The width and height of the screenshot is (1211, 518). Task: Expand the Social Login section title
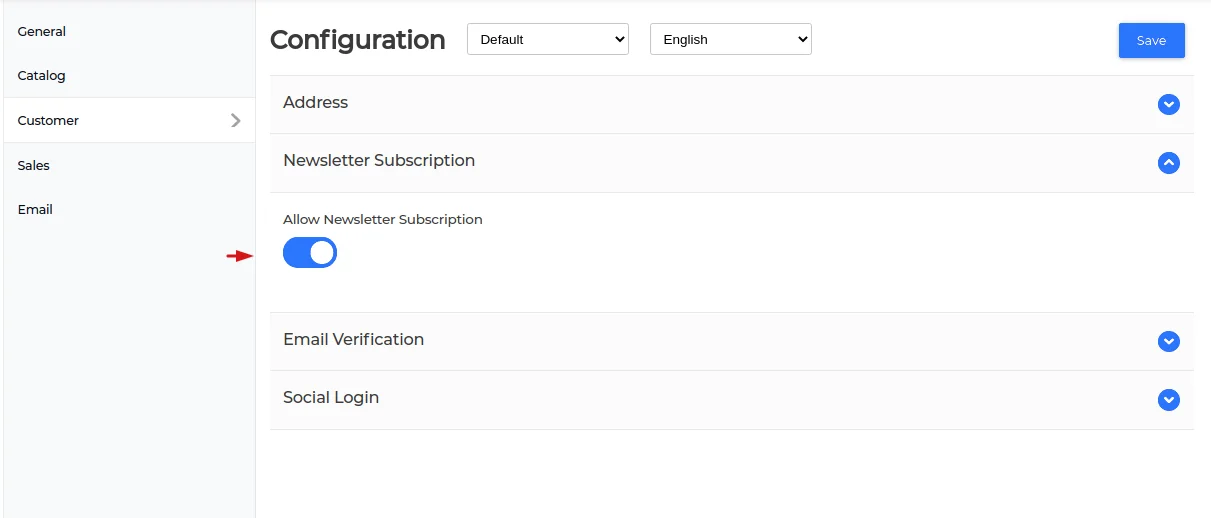tap(331, 398)
